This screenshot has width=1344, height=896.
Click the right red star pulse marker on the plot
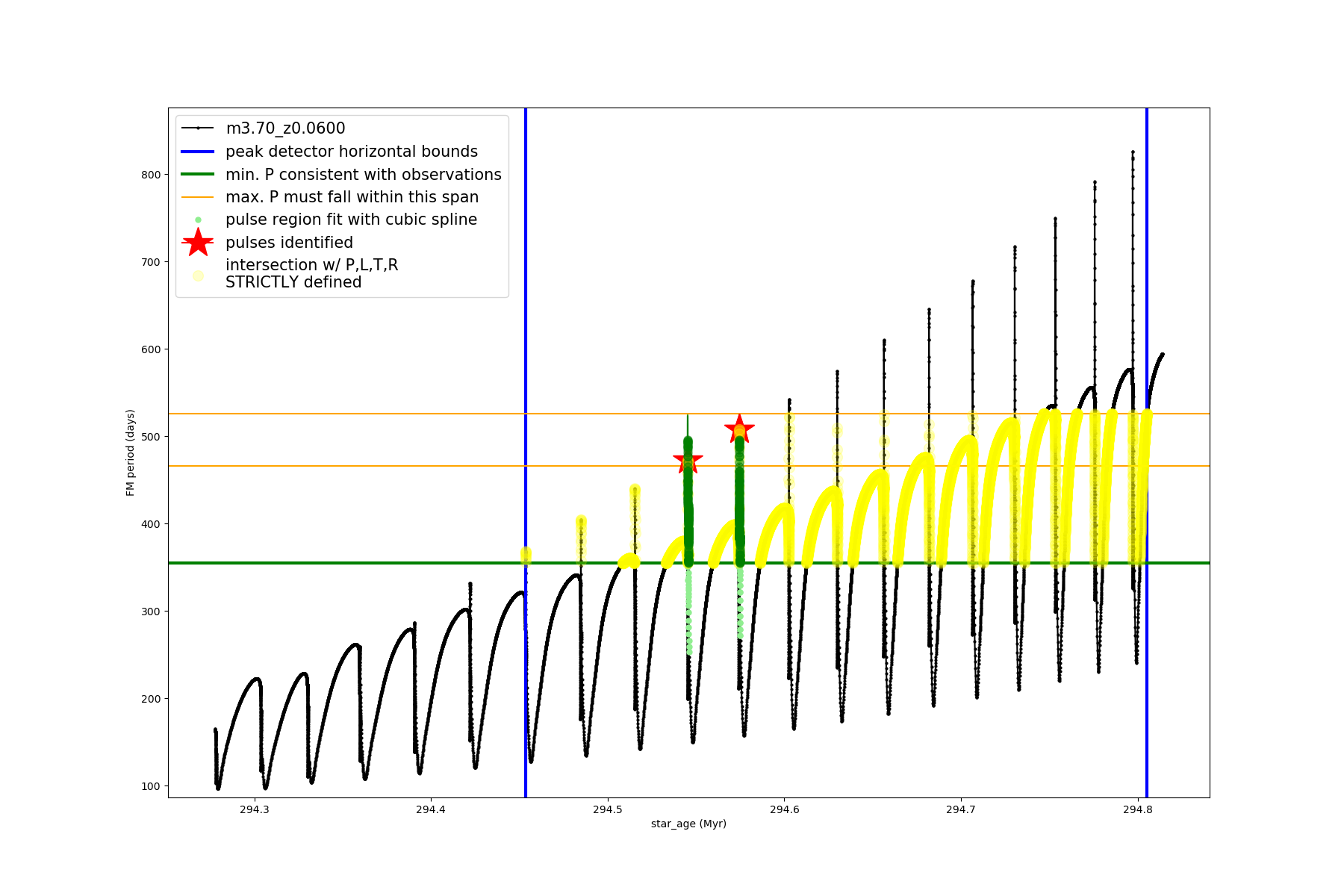pos(739,429)
